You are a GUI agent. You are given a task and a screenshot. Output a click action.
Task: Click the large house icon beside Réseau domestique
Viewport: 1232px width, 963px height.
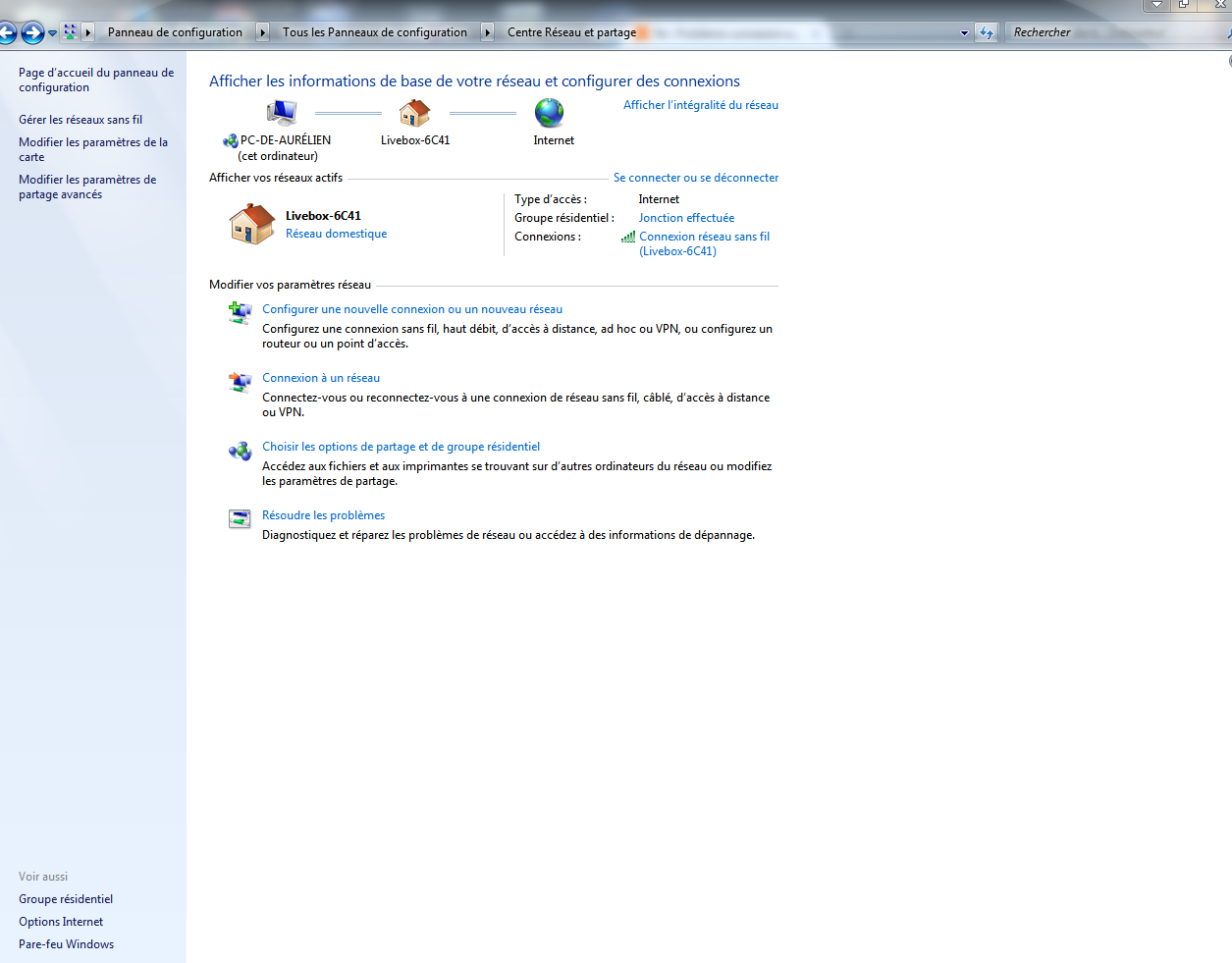(252, 224)
